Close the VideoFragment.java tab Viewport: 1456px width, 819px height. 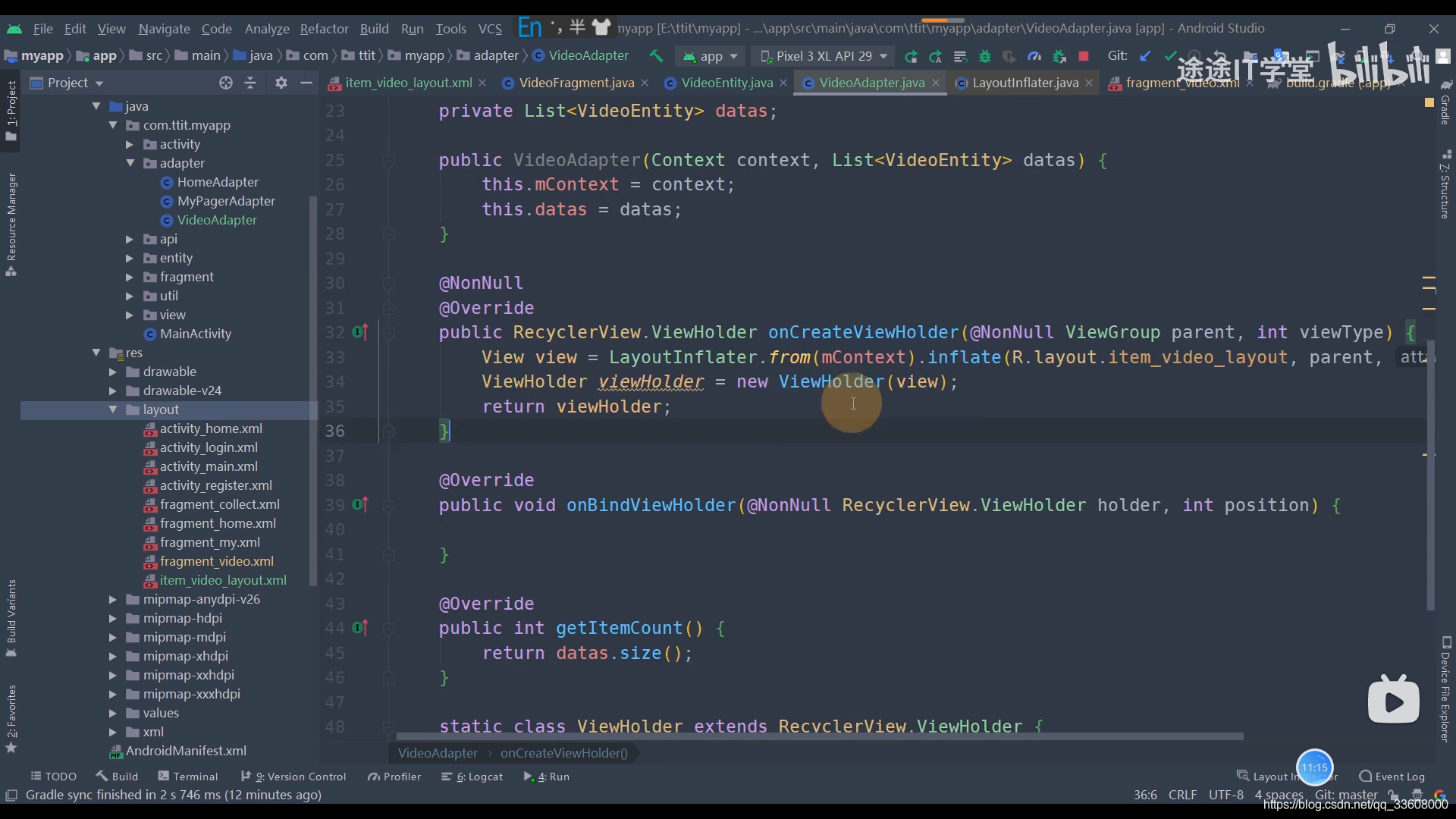coord(645,83)
